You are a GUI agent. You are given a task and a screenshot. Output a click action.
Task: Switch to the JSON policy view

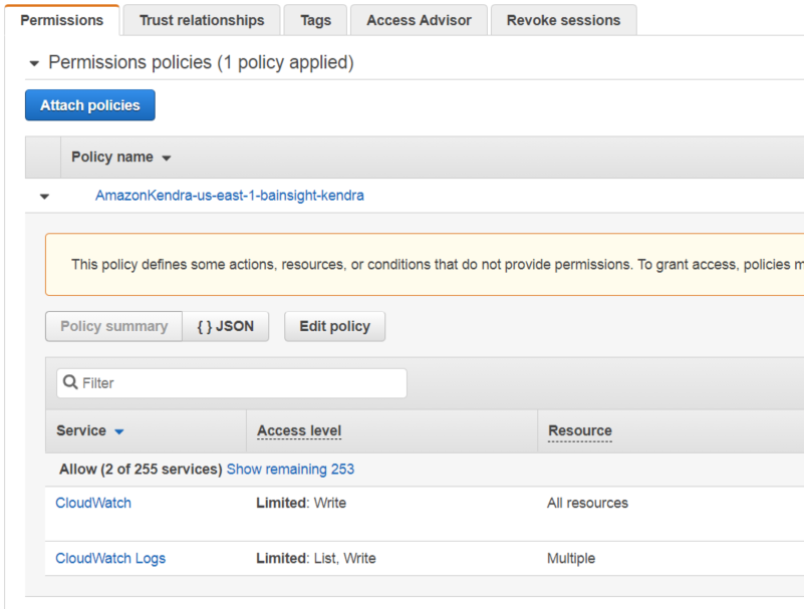[225, 326]
